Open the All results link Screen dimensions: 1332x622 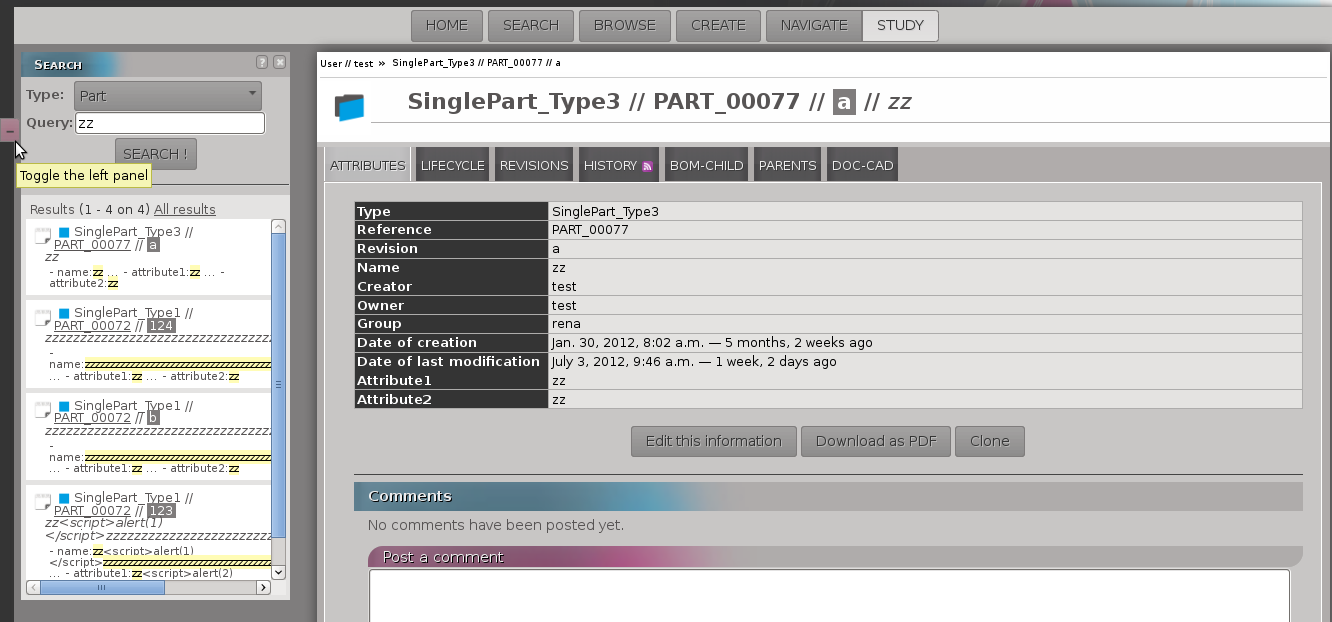(x=184, y=210)
